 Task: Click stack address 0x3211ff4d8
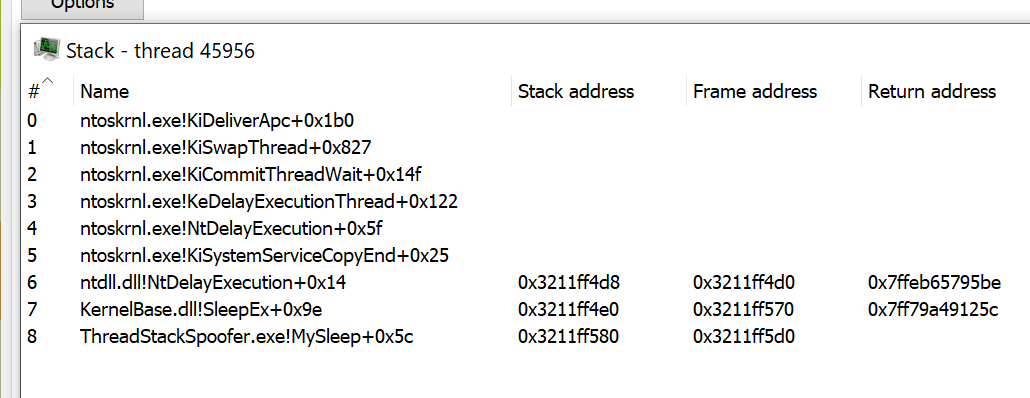point(569,282)
